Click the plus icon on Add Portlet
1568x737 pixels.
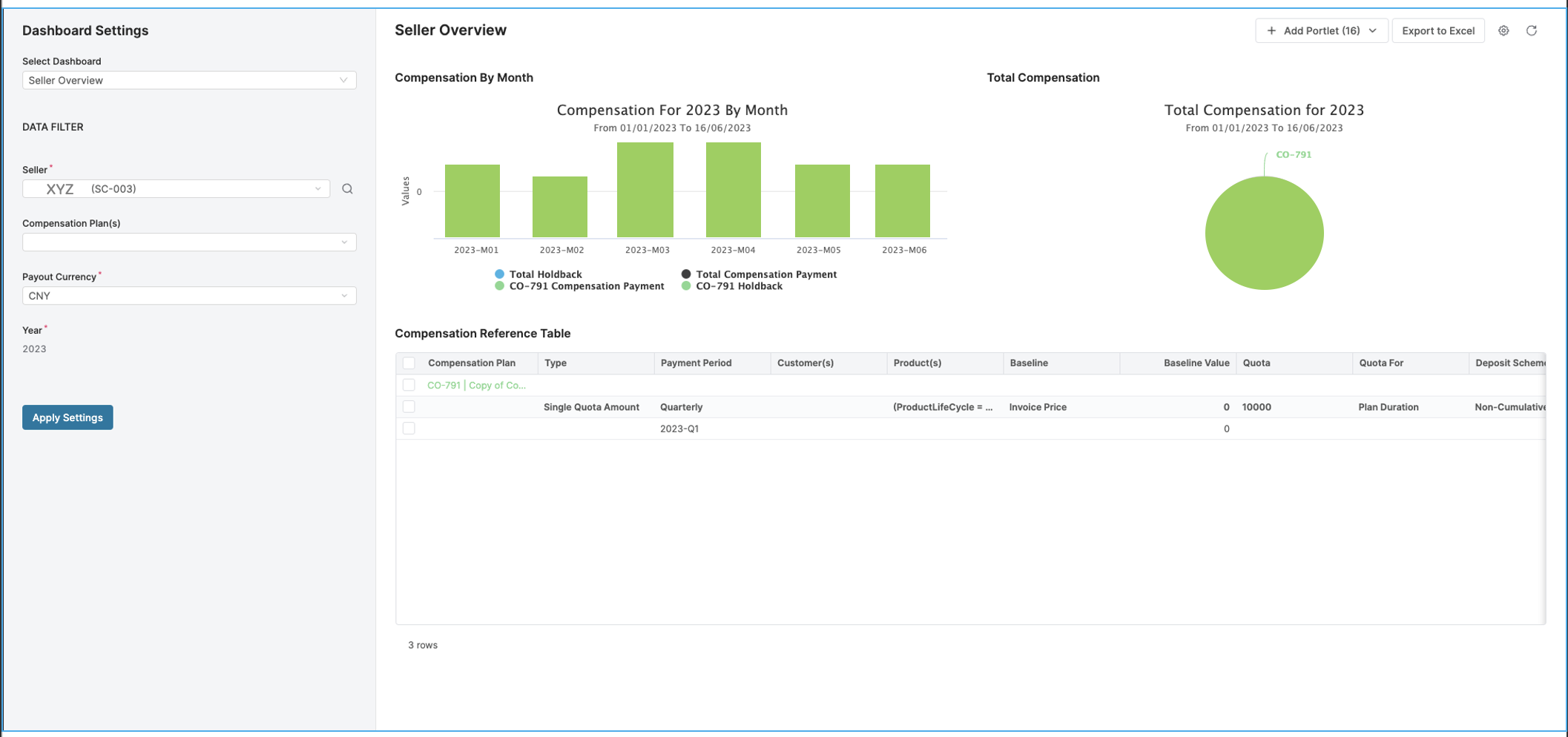point(1271,30)
